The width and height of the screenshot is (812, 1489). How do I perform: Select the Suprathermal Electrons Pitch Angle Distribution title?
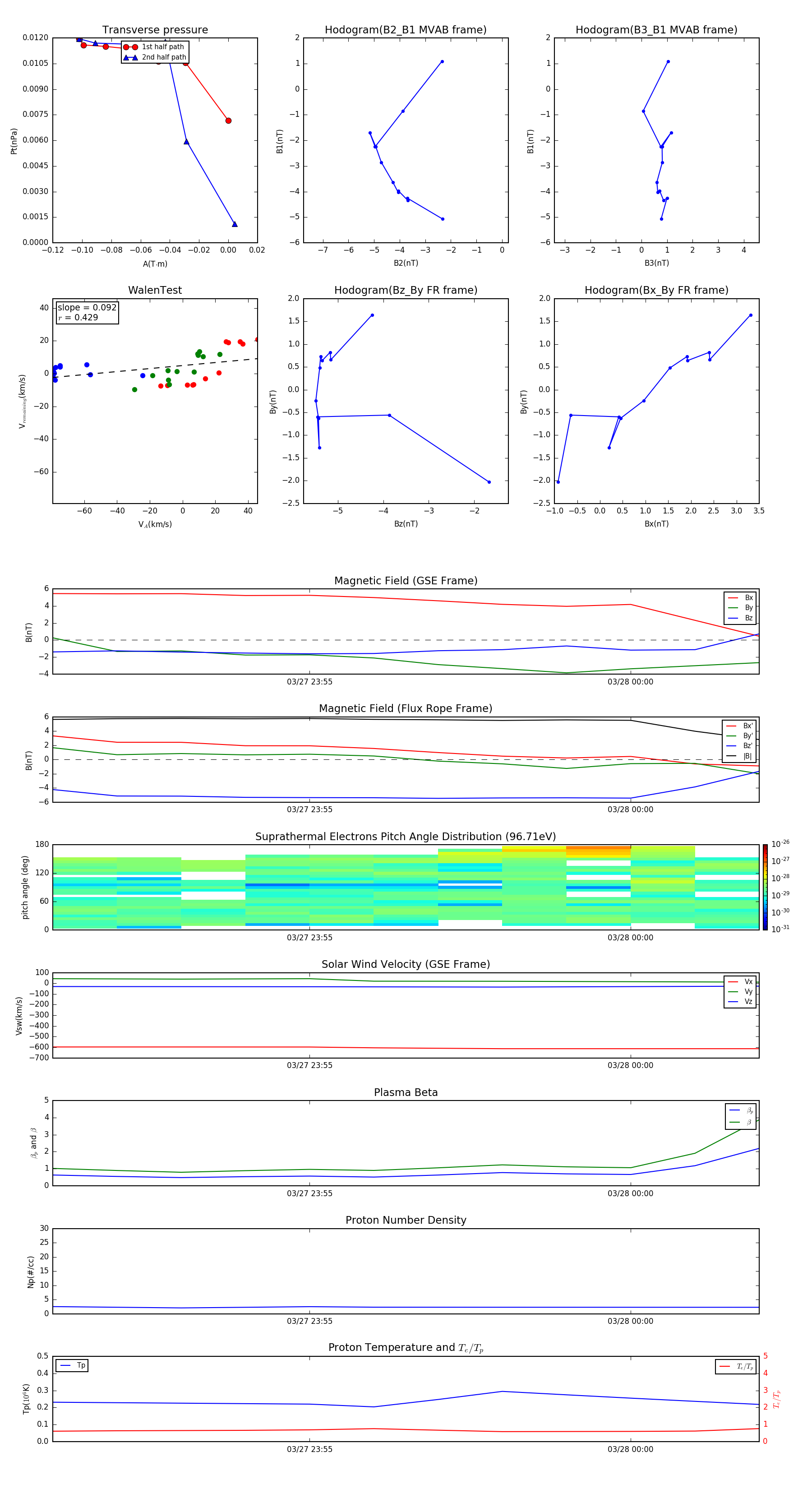pyautogui.click(x=406, y=837)
